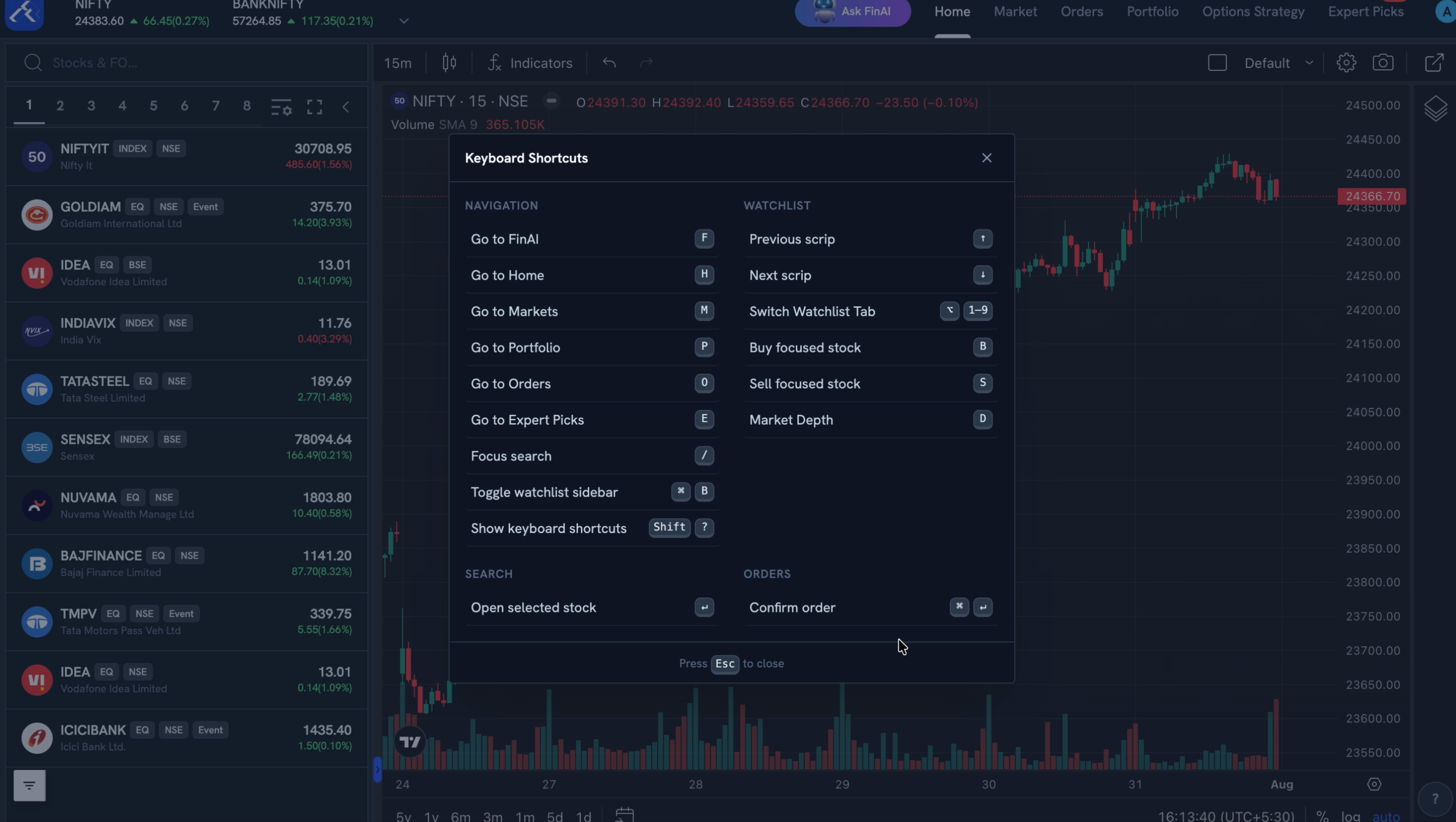
Task: Collapse the watchlist sidebar with the chevron
Action: (346, 107)
